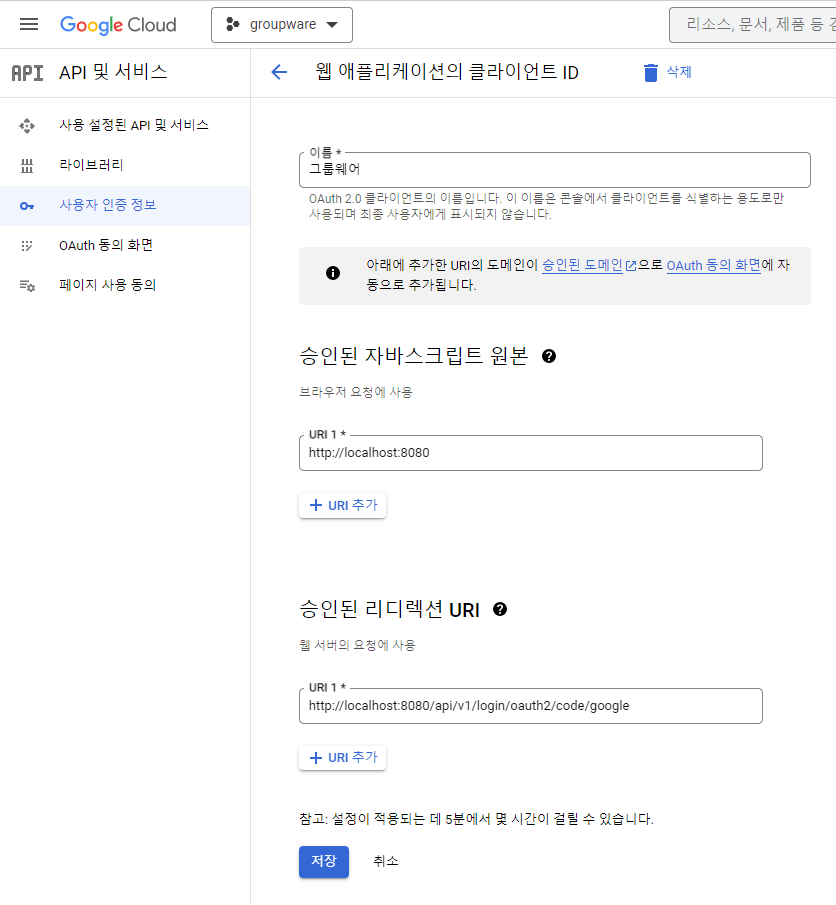Select the 사용자 인증 정보 key icon
This screenshot has width=836, height=905.
tap(29, 206)
